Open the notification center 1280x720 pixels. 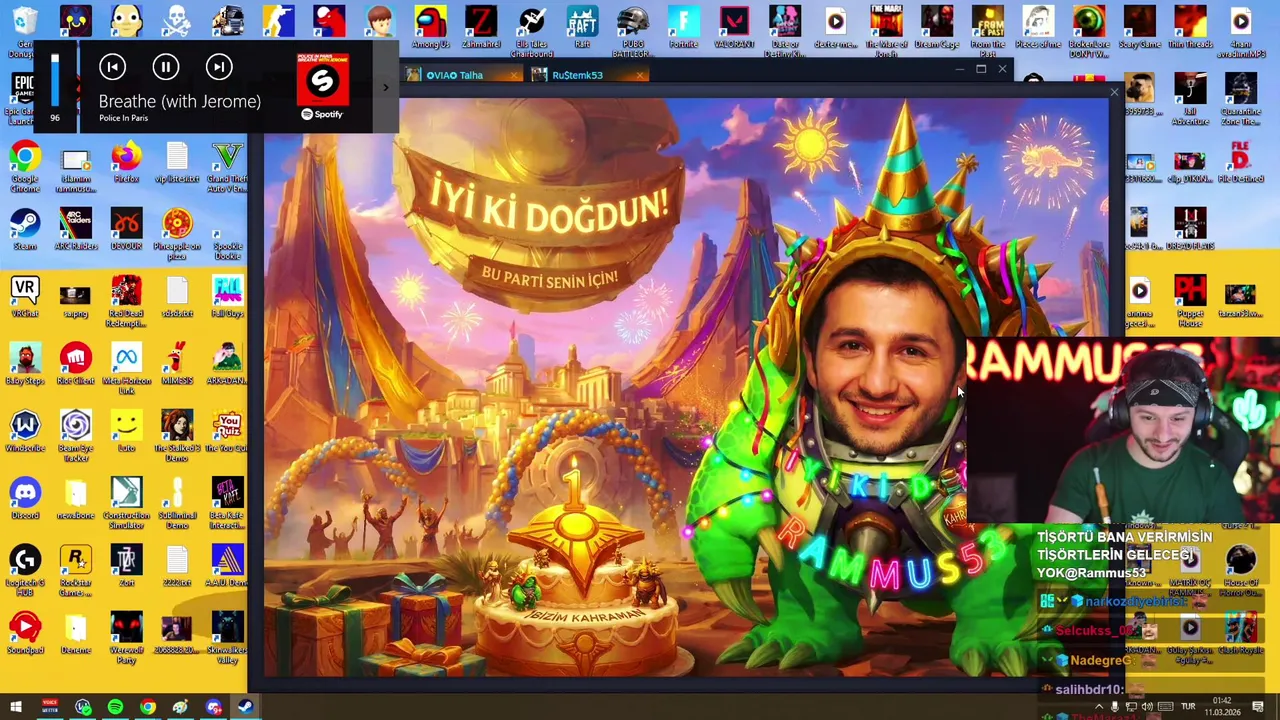[x=1258, y=707]
